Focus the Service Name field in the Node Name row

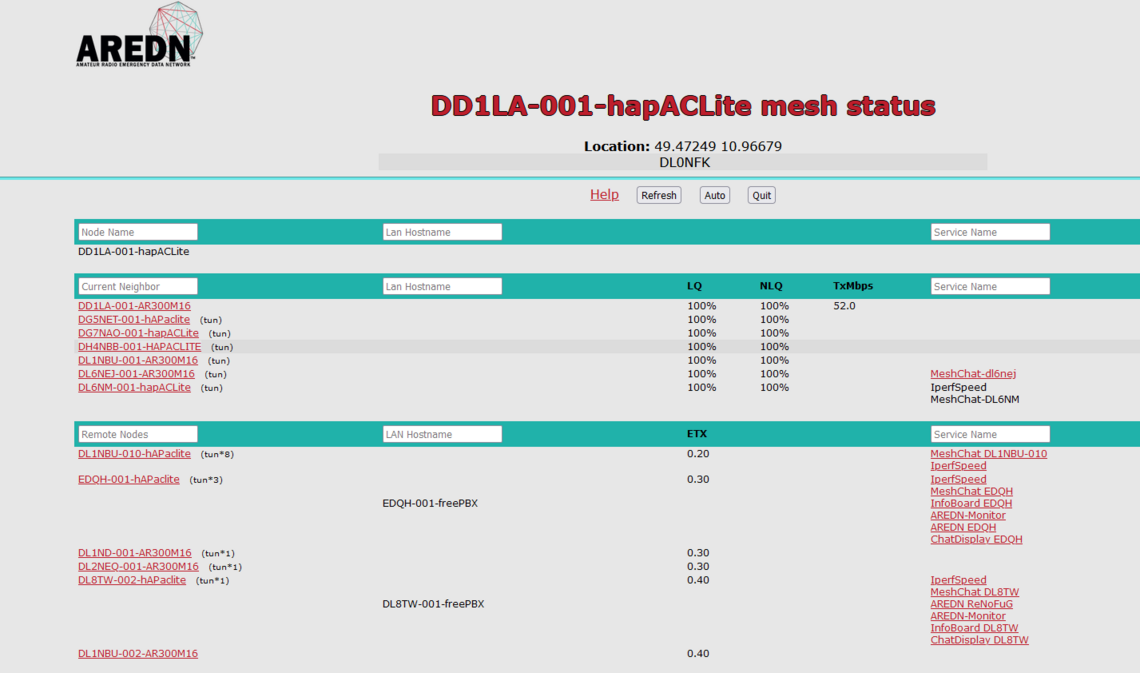click(x=990, y=232)
